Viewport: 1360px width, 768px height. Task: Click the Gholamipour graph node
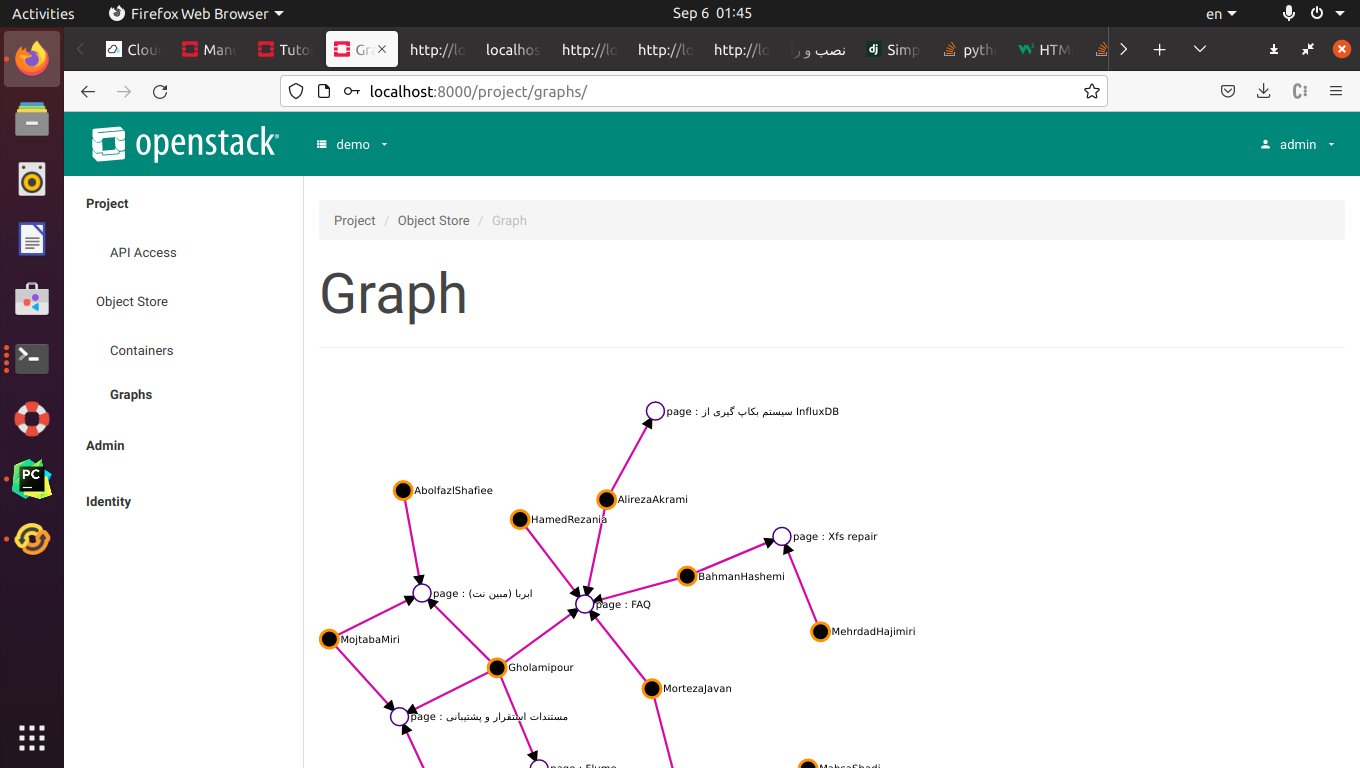tap(497, 667)
